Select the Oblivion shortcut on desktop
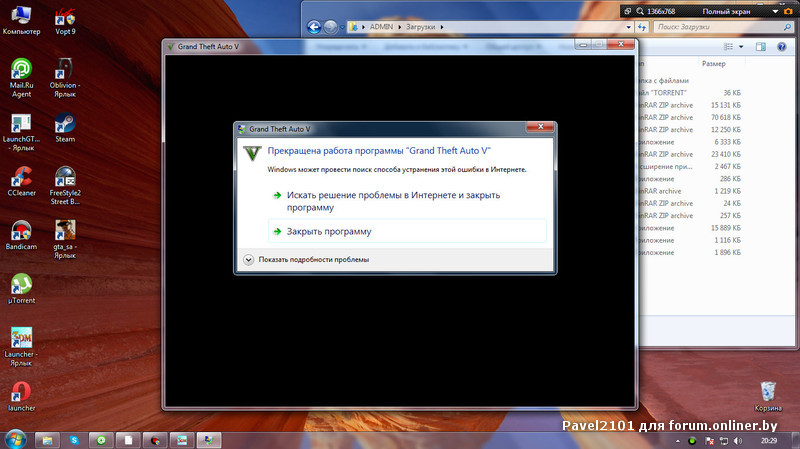Image resolution: width=800 pixels, height=449 pixels. pos(65,78)
